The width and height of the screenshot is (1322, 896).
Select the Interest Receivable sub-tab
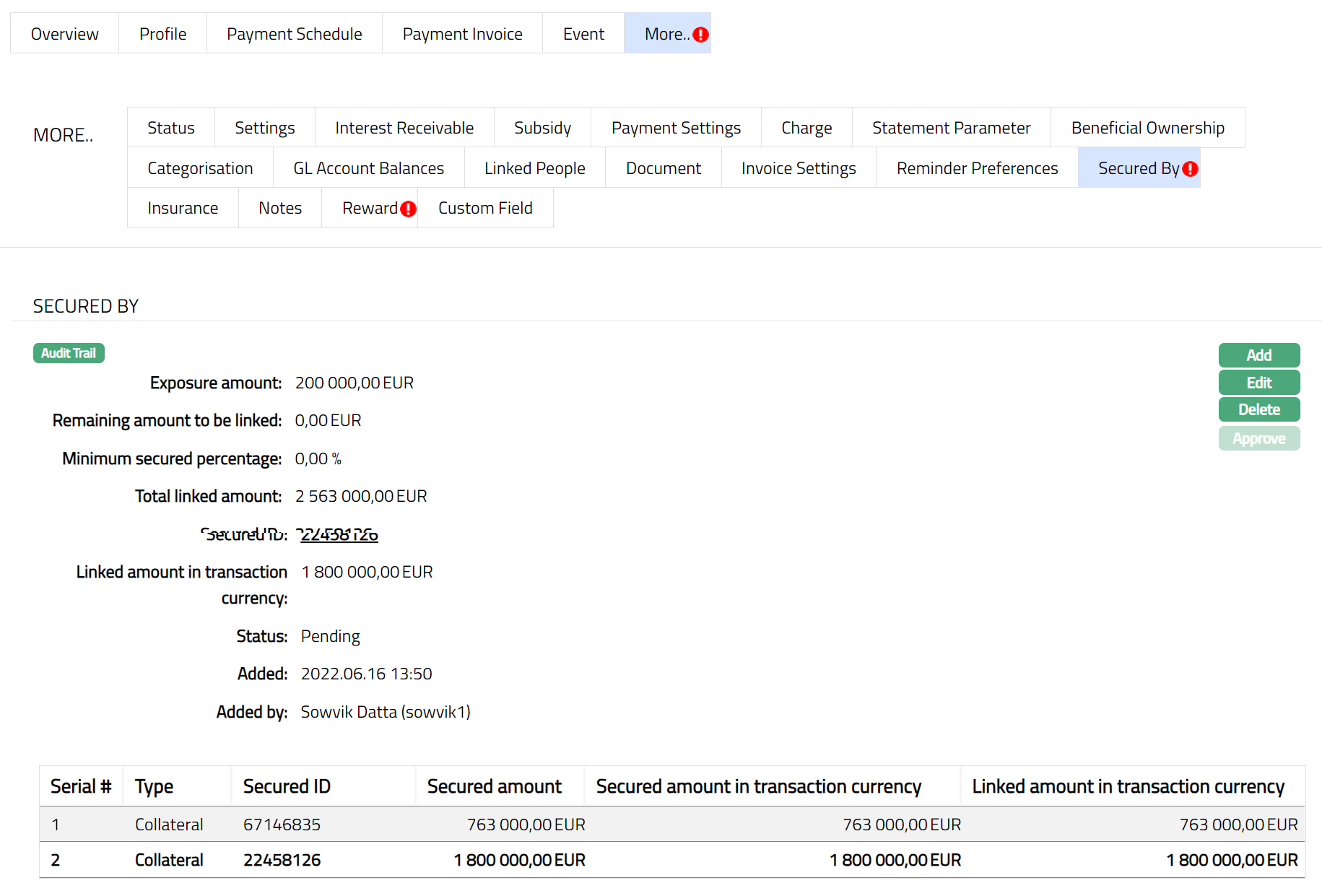coord(404,128)
